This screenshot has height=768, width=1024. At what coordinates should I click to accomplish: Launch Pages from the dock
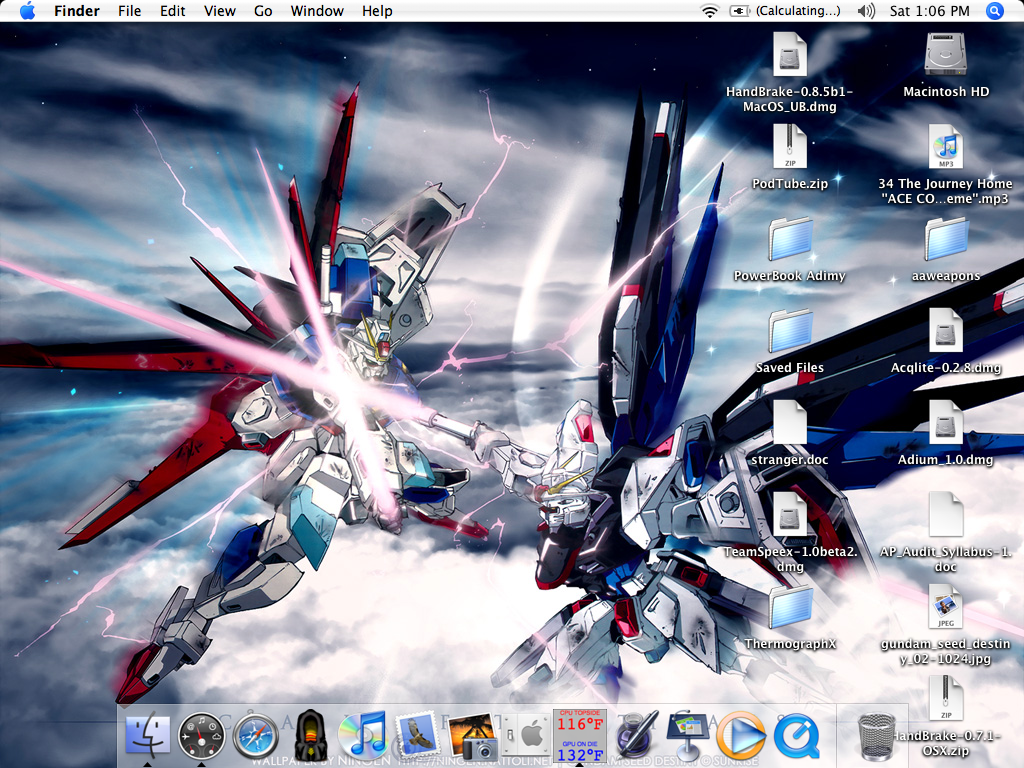[x=636, y=735]
